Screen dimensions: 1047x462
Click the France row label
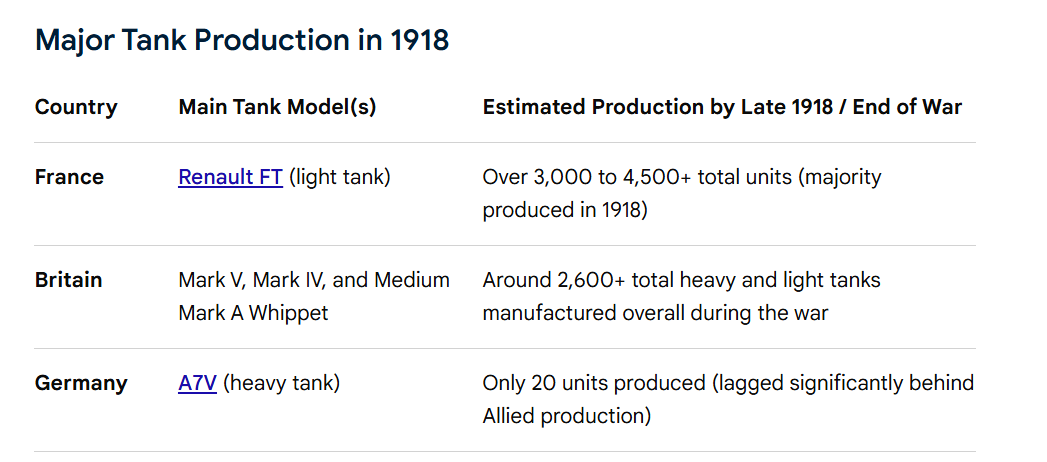69,178
